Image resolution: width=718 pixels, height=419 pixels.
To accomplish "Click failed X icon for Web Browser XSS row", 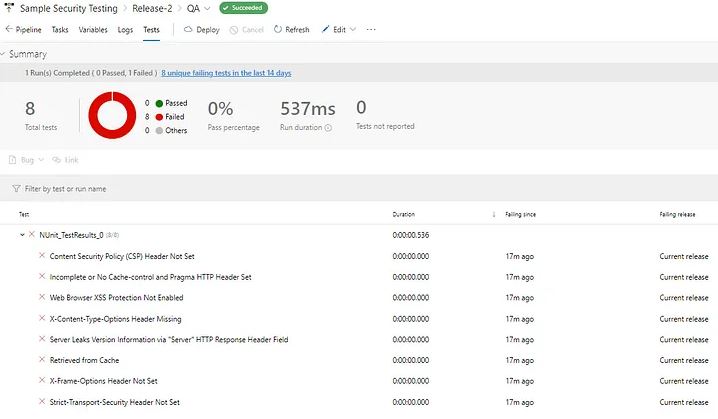I will click(x=42, y=297).
